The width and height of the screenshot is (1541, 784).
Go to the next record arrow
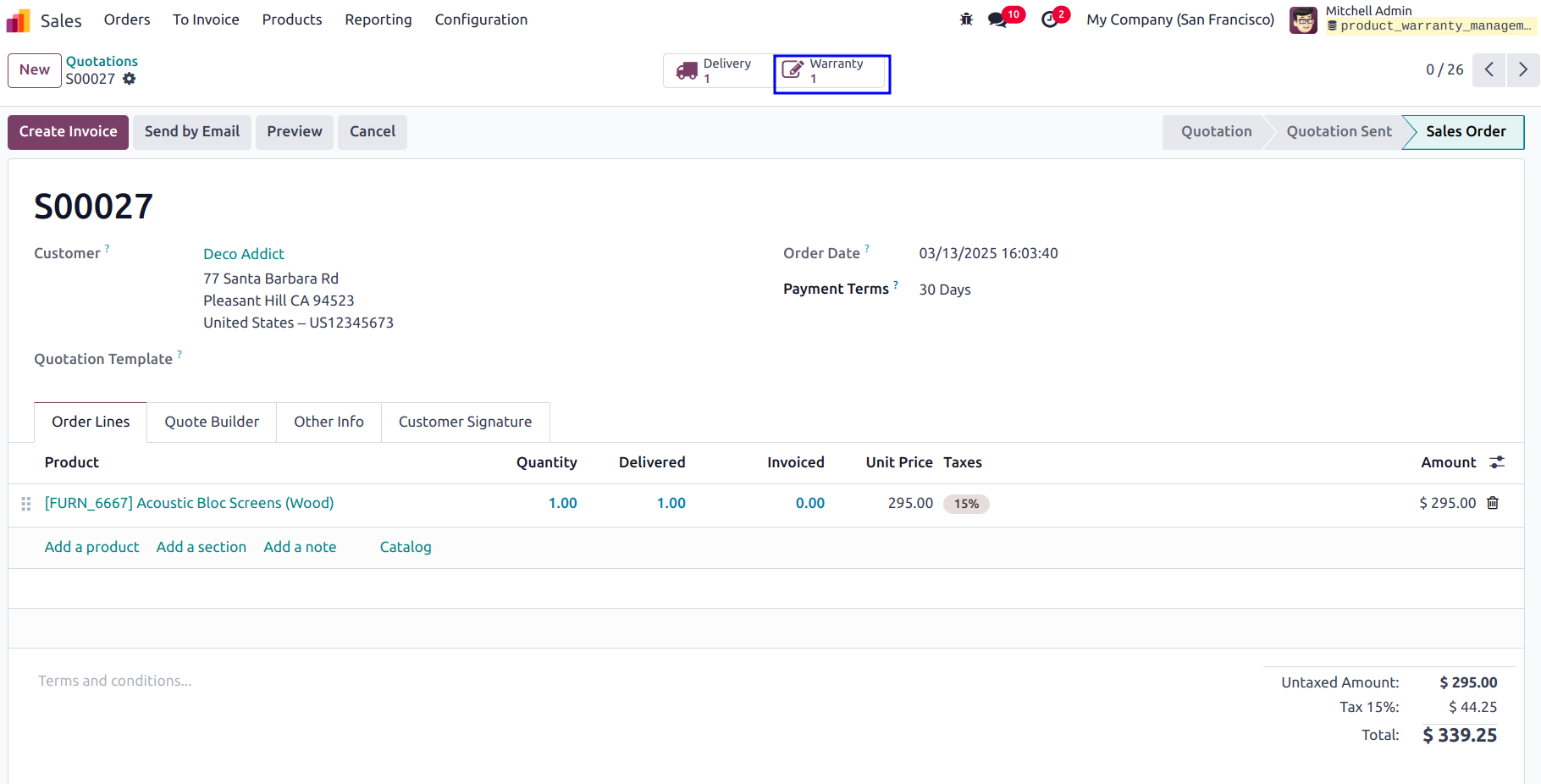click(x=1523, y=69)
